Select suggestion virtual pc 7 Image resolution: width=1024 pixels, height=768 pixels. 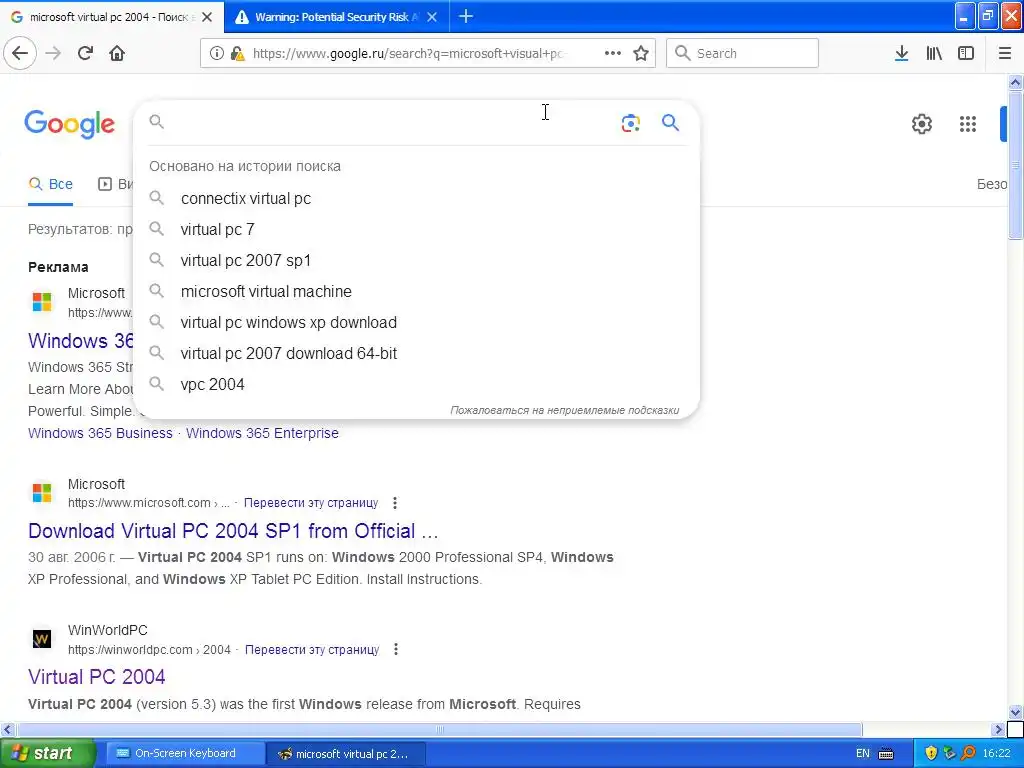click(x=416, y=229)
